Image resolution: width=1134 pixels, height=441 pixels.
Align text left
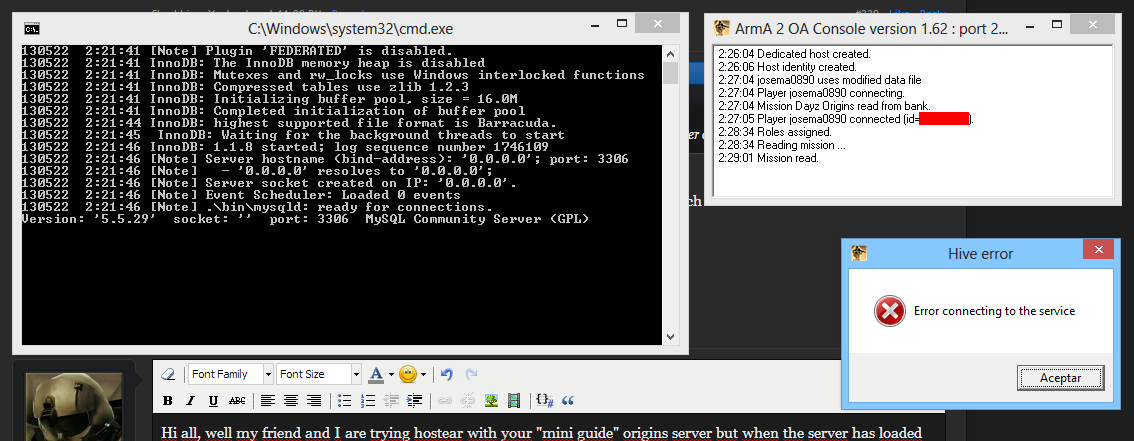coord(268,401)
